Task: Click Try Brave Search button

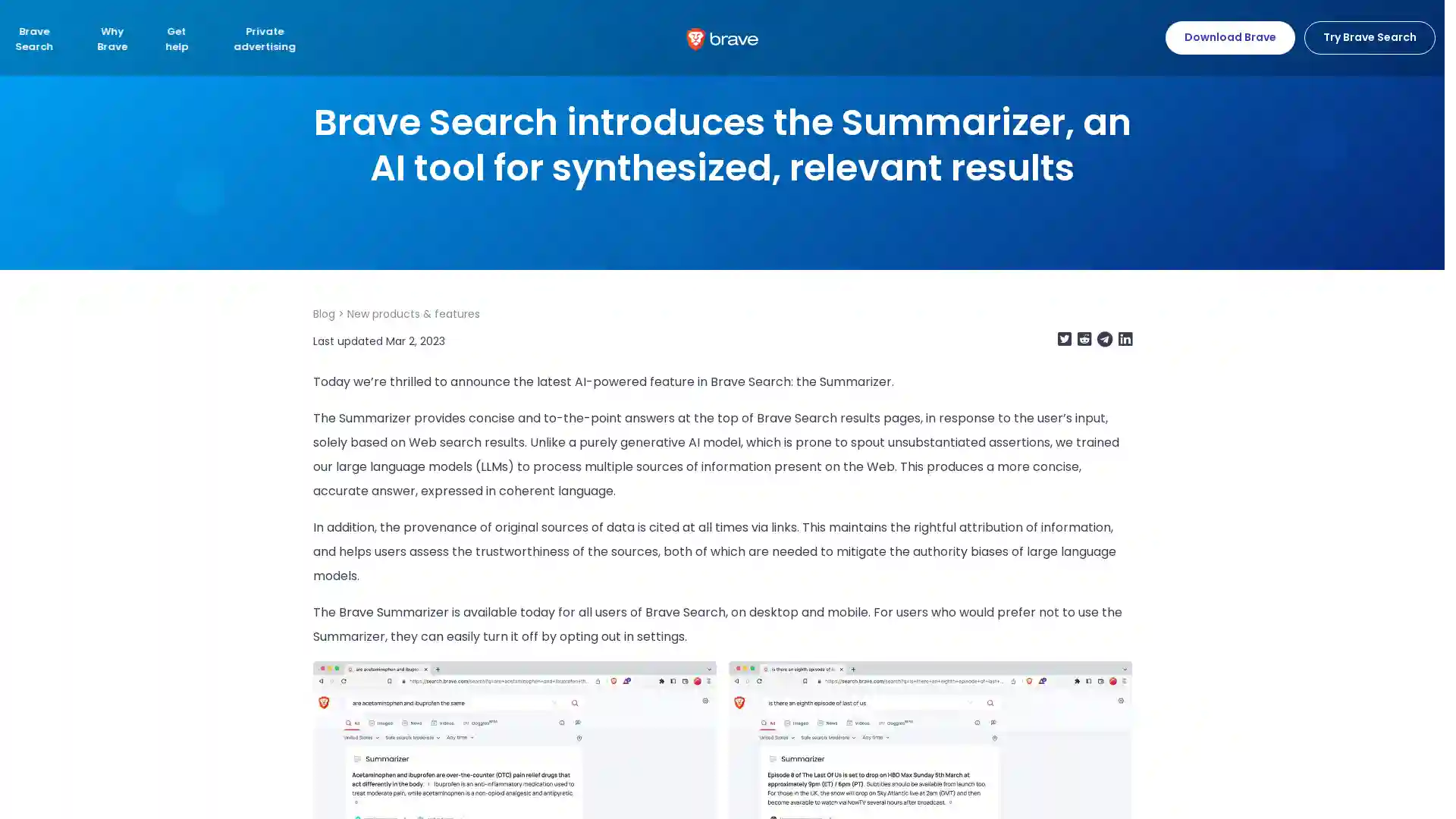Action: point(1369,37)
